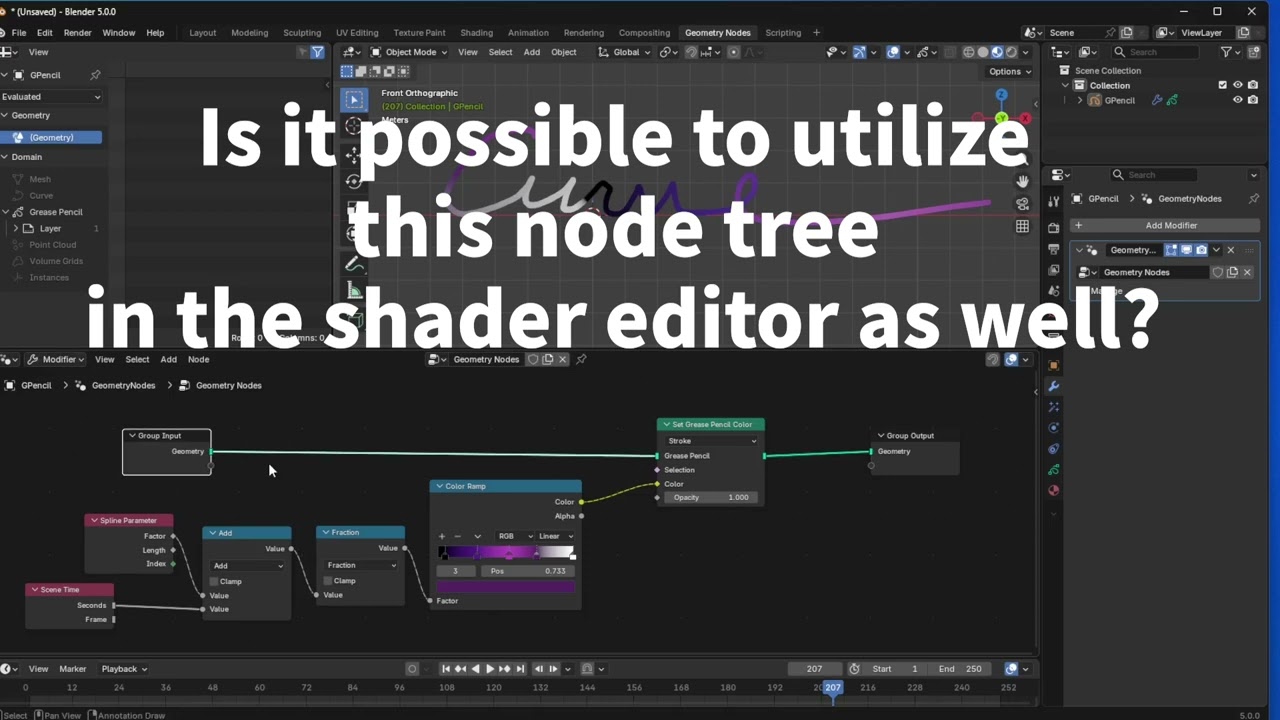Jump to the first frame
Viewport: 1280px width, 720px height.
tap(446, 669)
